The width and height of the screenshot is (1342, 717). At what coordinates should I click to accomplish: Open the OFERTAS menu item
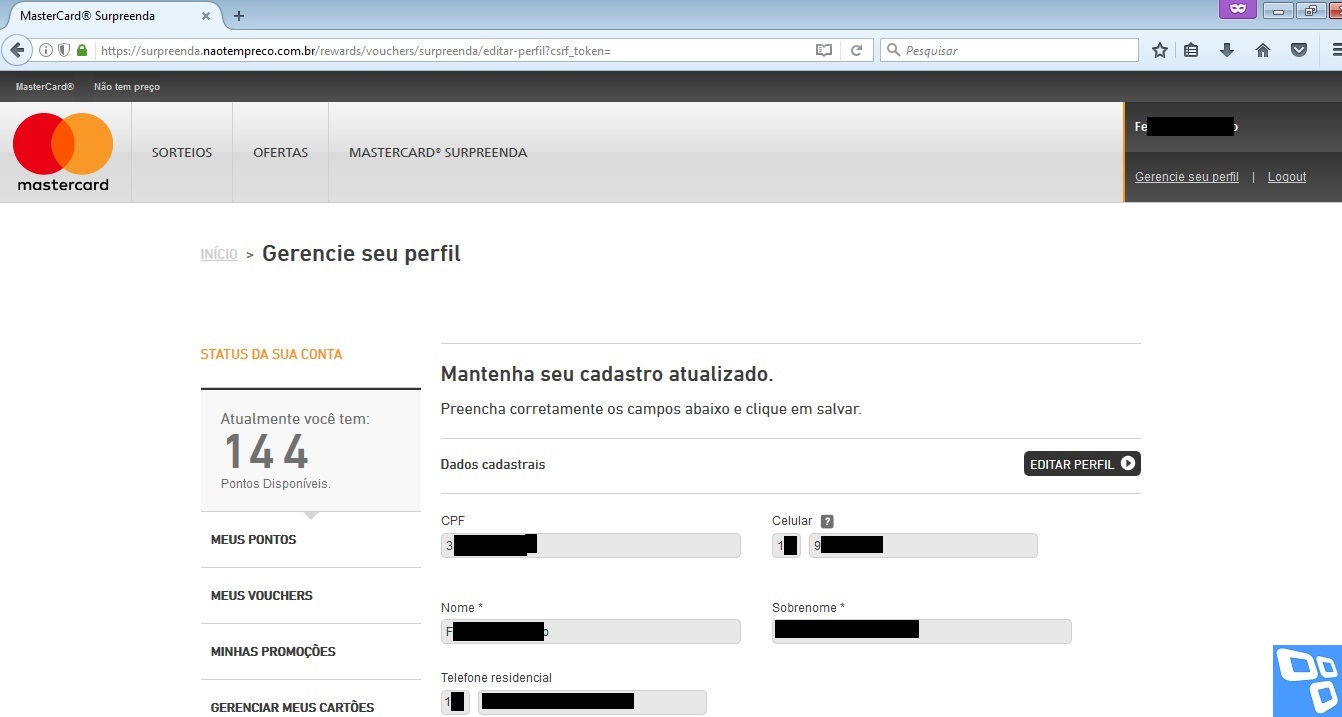281,153
